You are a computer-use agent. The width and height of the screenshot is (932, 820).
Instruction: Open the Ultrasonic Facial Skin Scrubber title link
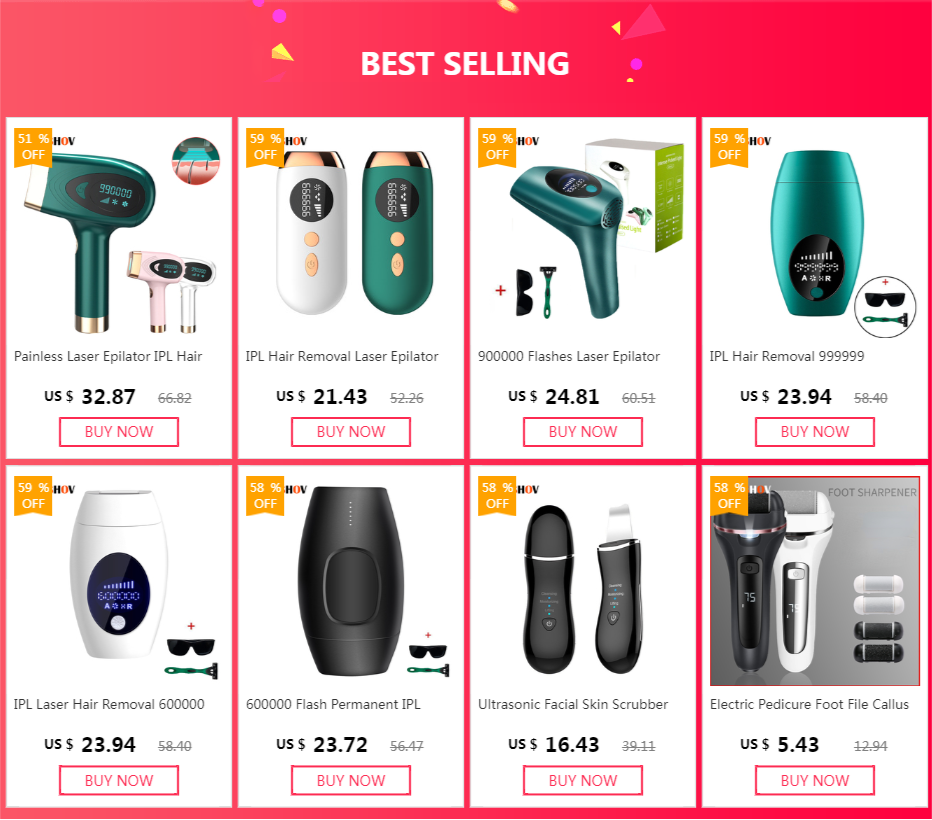[573, 704]
